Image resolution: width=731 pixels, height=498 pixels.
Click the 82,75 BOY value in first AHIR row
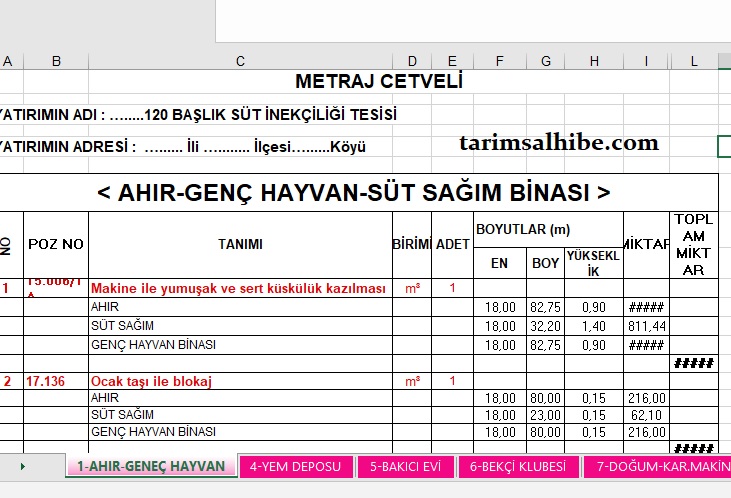[x=545, y=307]
